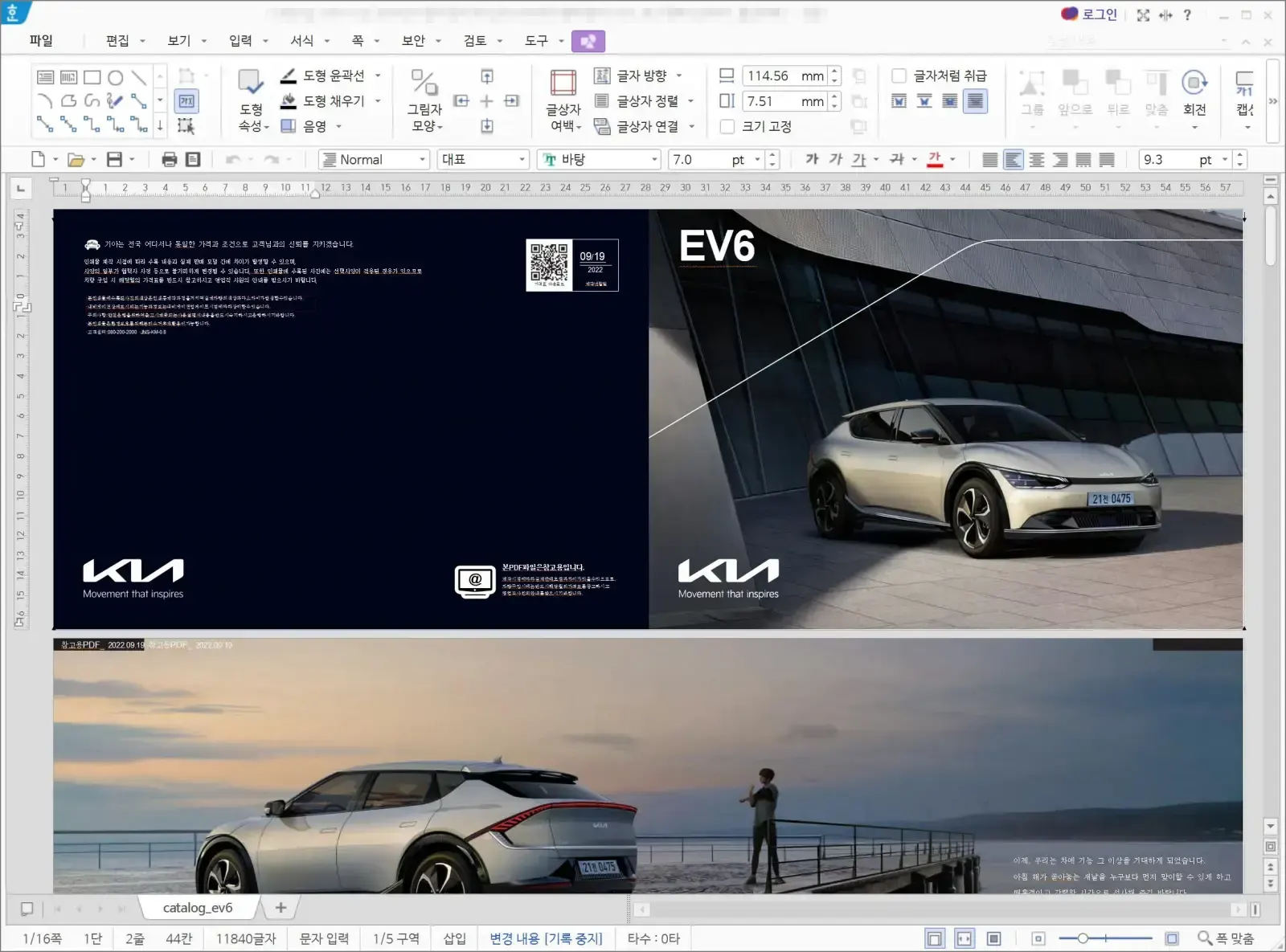The image size is (1286, 952).
Task: Click the purple assistant tab icon
Action: (588, 41)
